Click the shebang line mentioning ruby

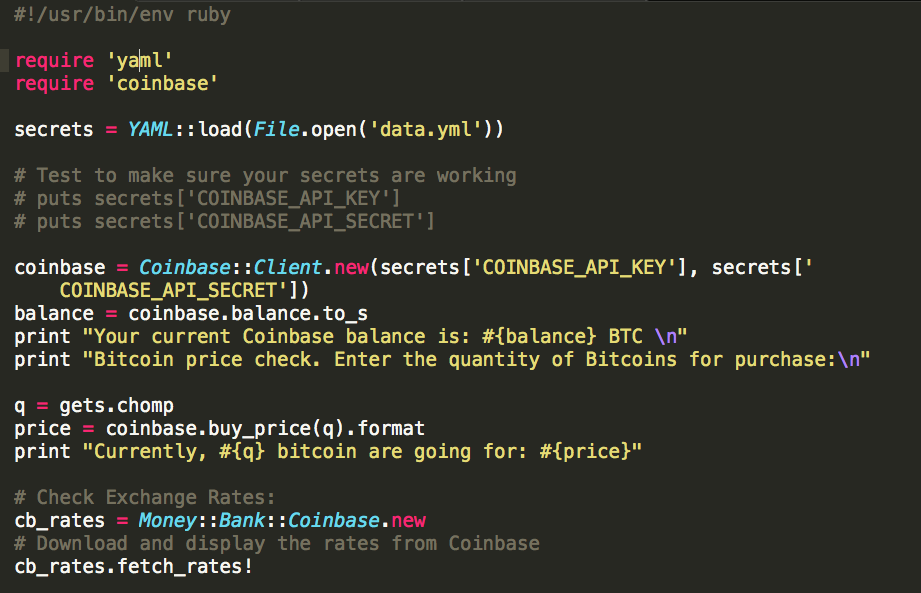coord(122,15)
